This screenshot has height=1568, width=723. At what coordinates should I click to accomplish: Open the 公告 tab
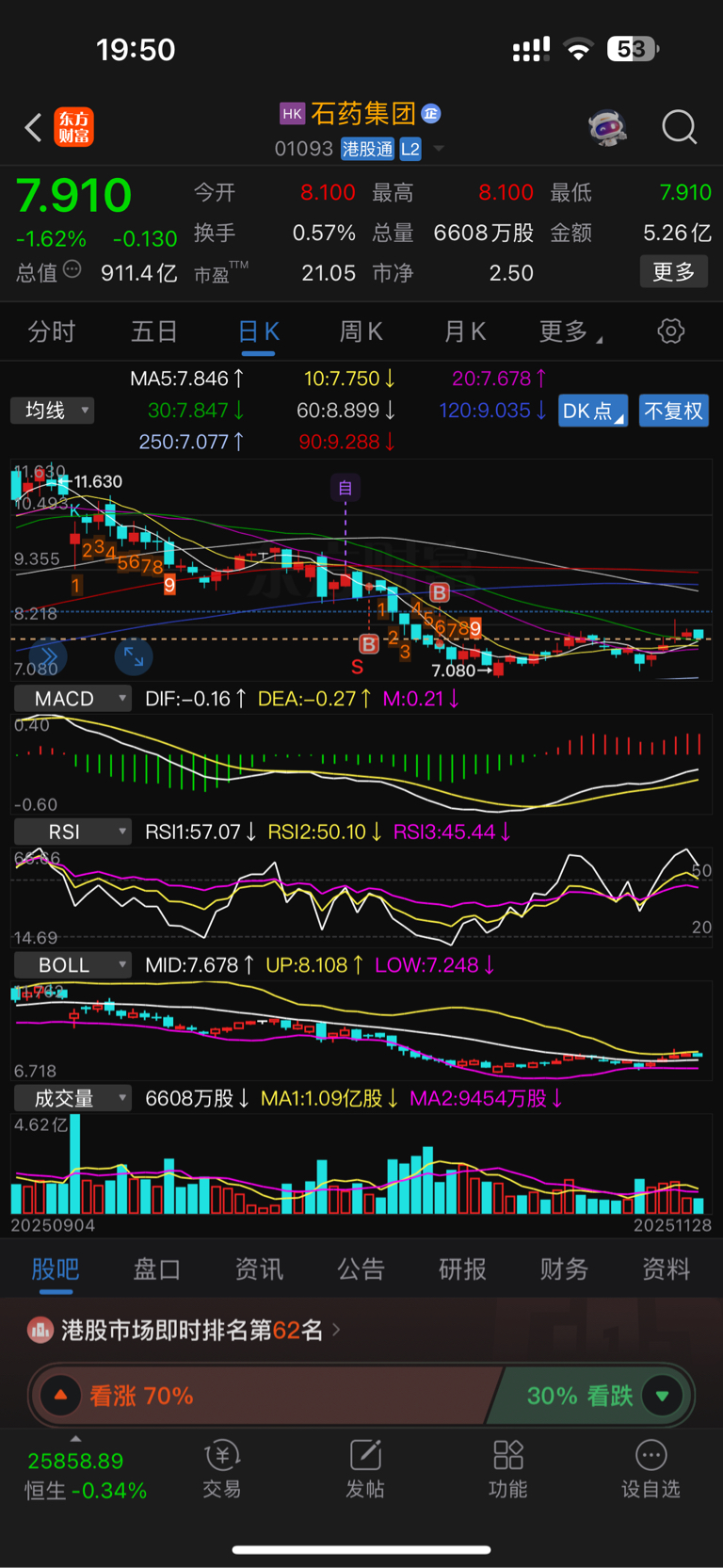(361, 1269)
